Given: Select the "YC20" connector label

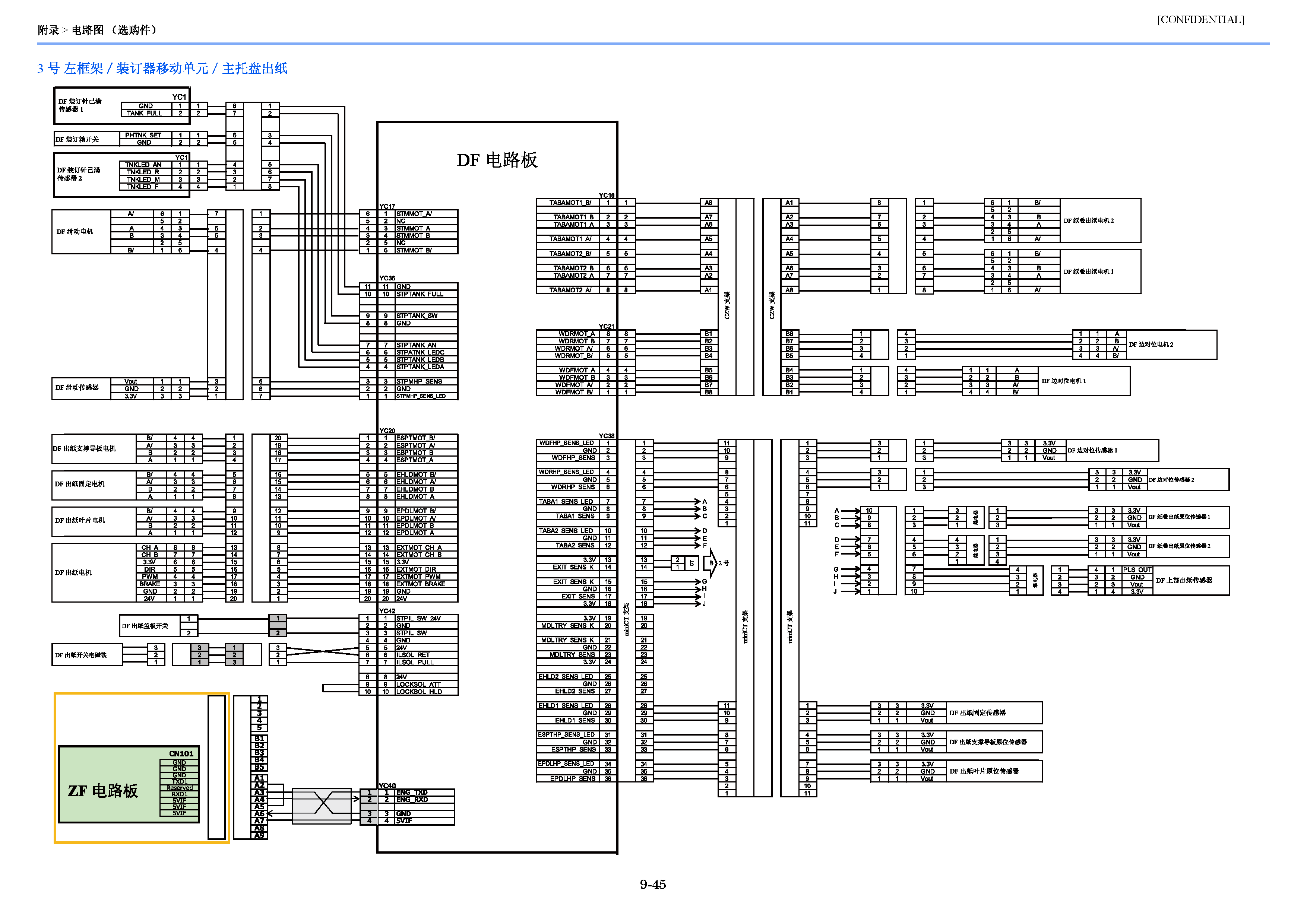Looking at the screenshot, I should pos(387,431).
